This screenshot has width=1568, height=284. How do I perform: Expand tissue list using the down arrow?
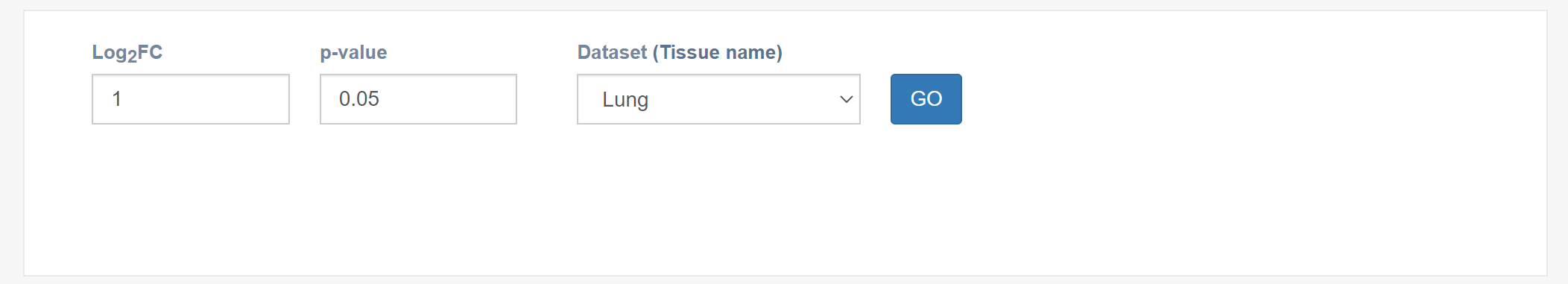coord(846,99)
